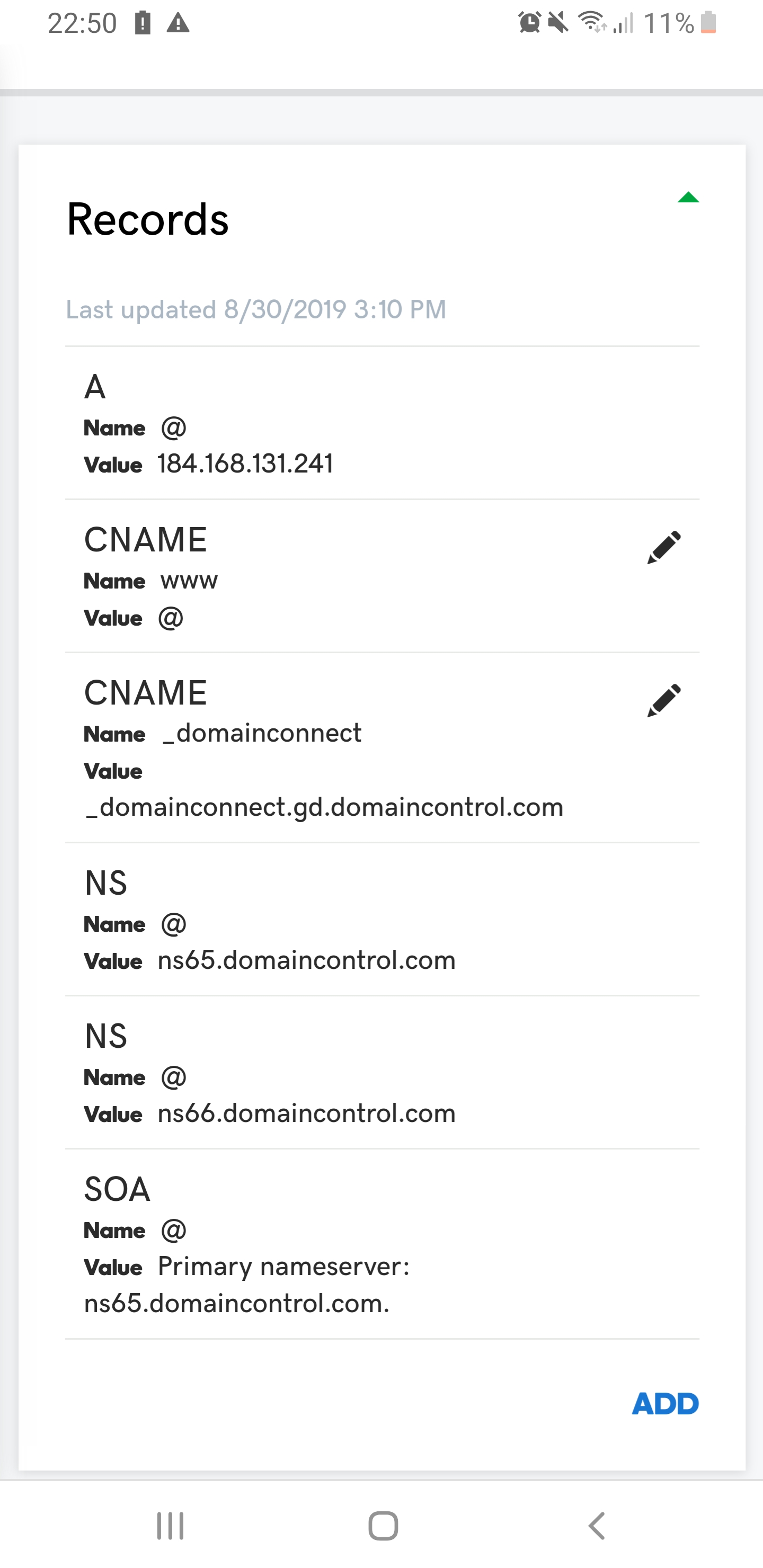Edit the www CNAME record
The width and height of the screenshot is (763, 1568).
(x=664, y=547)
